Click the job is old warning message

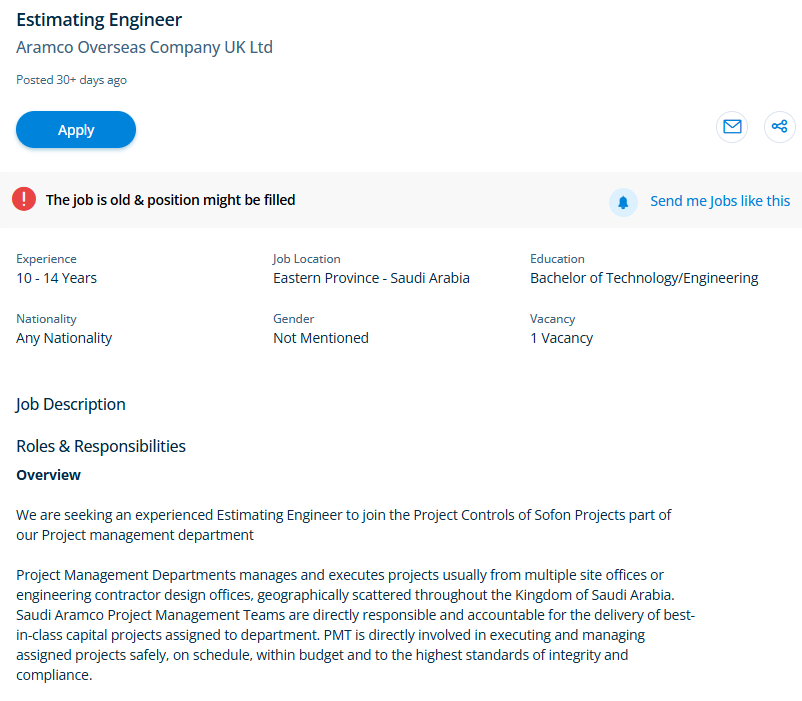click(x=170, y=200)
